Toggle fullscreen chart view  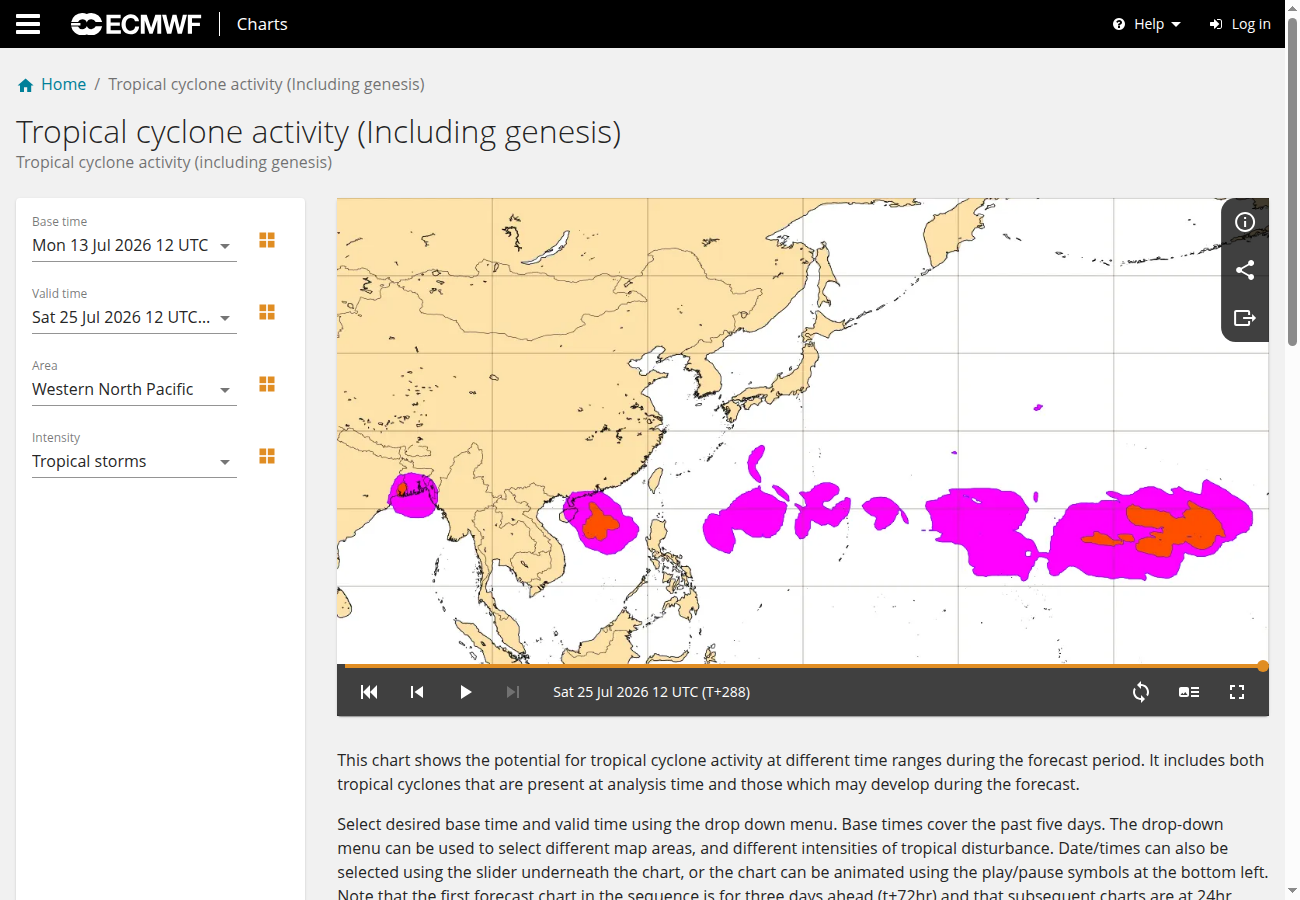(x=1237, y=692)
